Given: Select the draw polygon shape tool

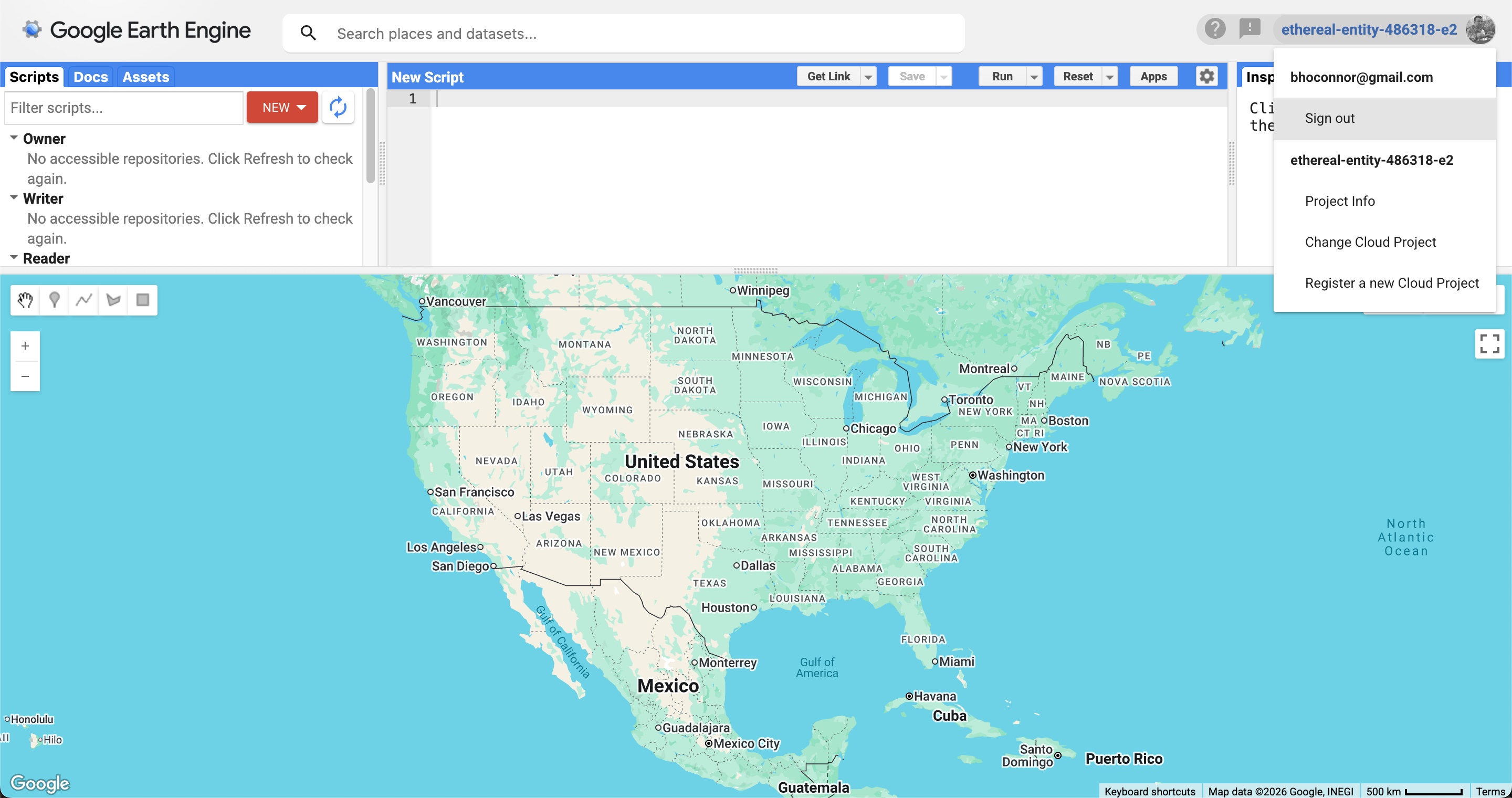Looking at the screenshot, I should point(113,300).
